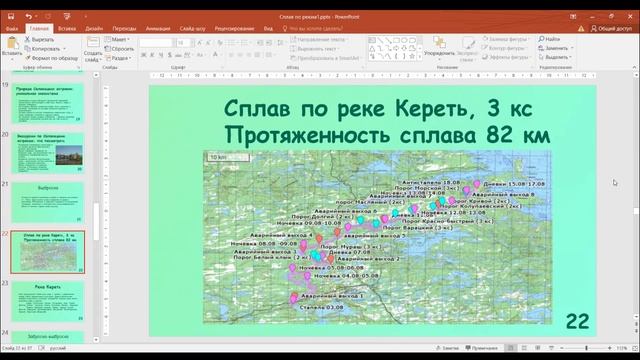Viewport: 640px width, 360px height.
Task: Create a new slide with Создать слайд
Action: [x=93, y=49]
